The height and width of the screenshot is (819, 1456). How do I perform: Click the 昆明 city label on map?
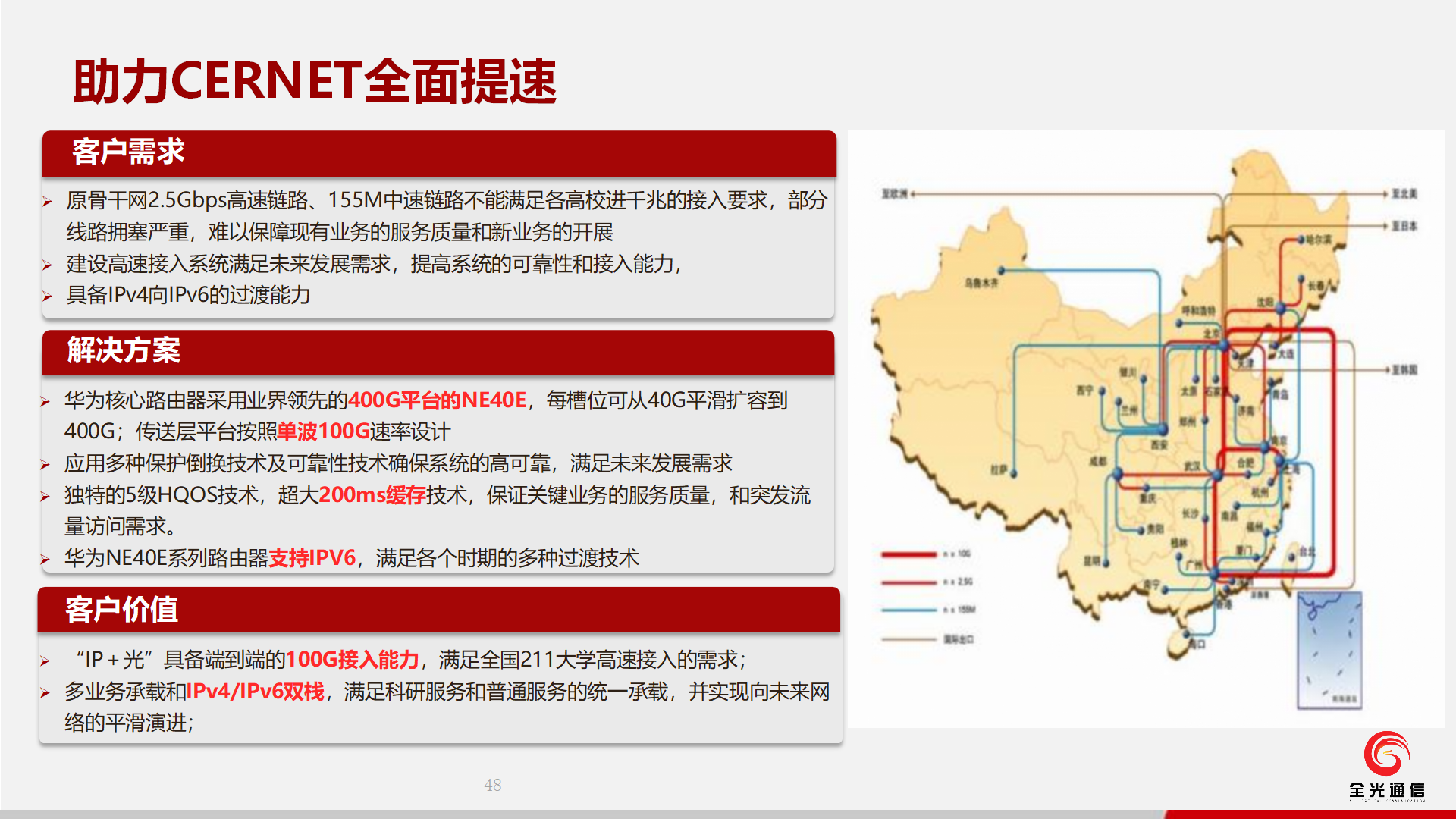(x=1091, y=561)
